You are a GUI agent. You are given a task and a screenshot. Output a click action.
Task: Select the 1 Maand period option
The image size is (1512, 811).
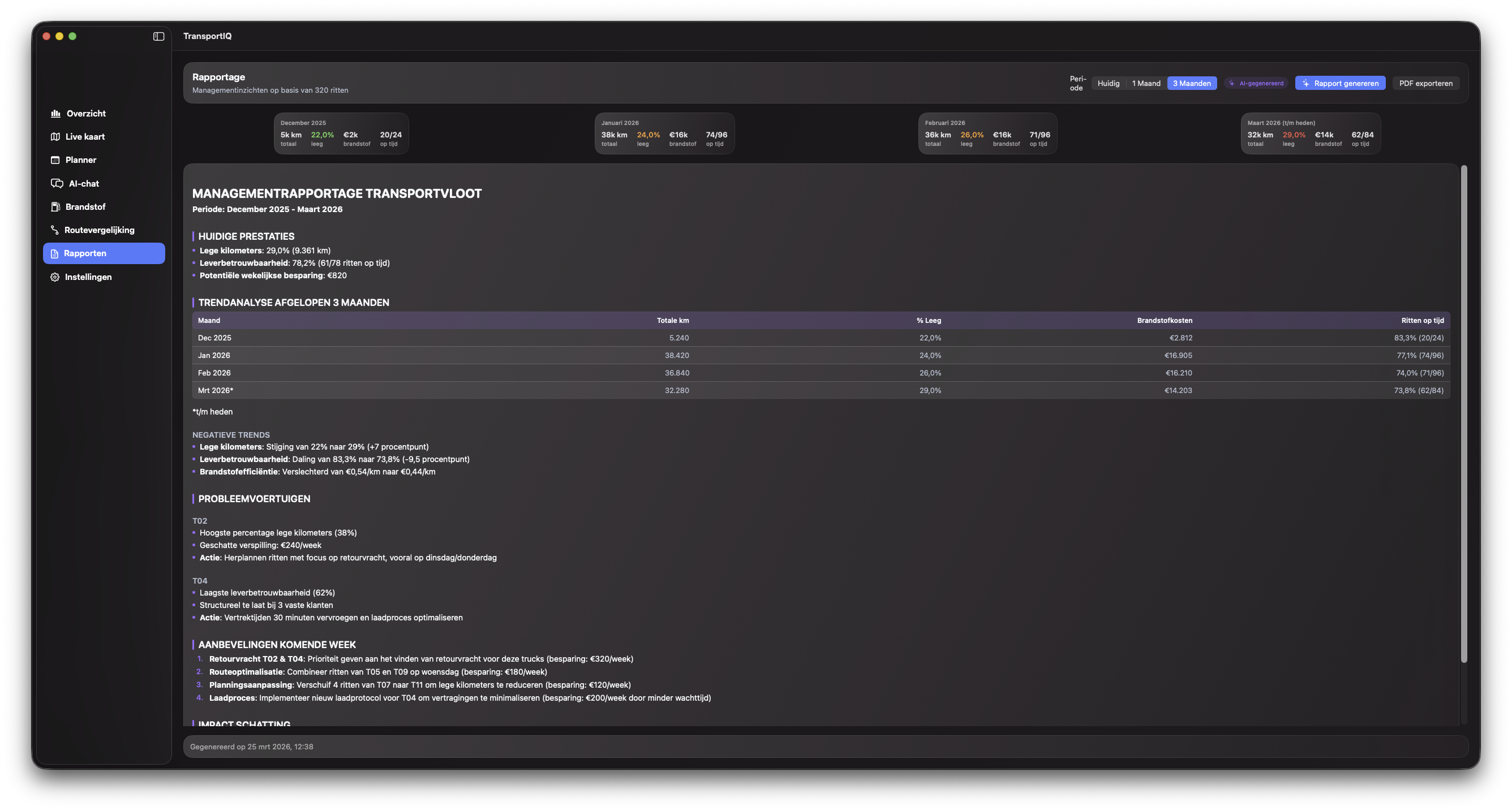pyautogui.click(x=1146, y=83)
